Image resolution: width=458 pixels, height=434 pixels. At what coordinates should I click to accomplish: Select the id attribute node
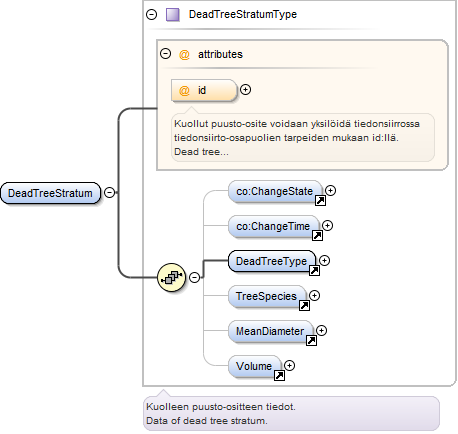pyautogui.click(x=204, y=90)
